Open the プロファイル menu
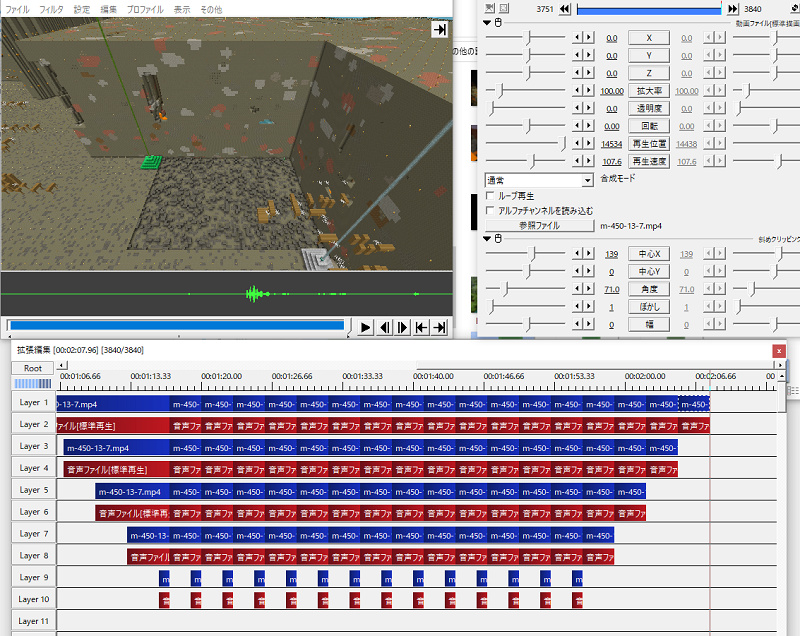The image size is (800, 636). [145, 9]
